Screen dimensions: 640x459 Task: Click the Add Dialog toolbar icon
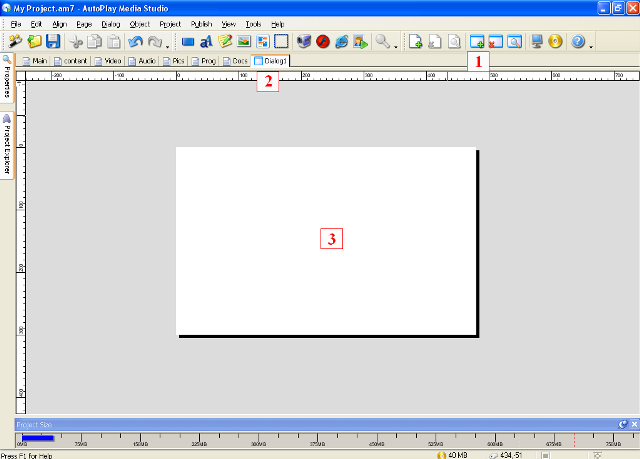click(x=477, y=42)
